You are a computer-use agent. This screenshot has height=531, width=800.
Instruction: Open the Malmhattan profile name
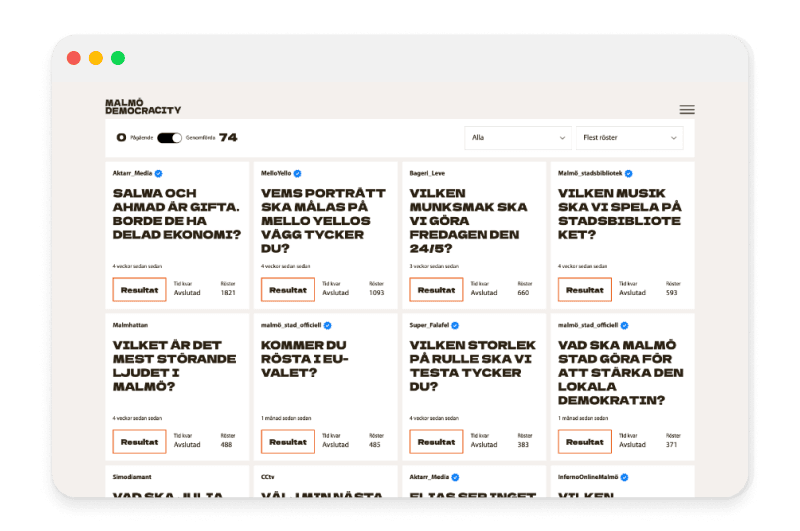coord(130,325)
